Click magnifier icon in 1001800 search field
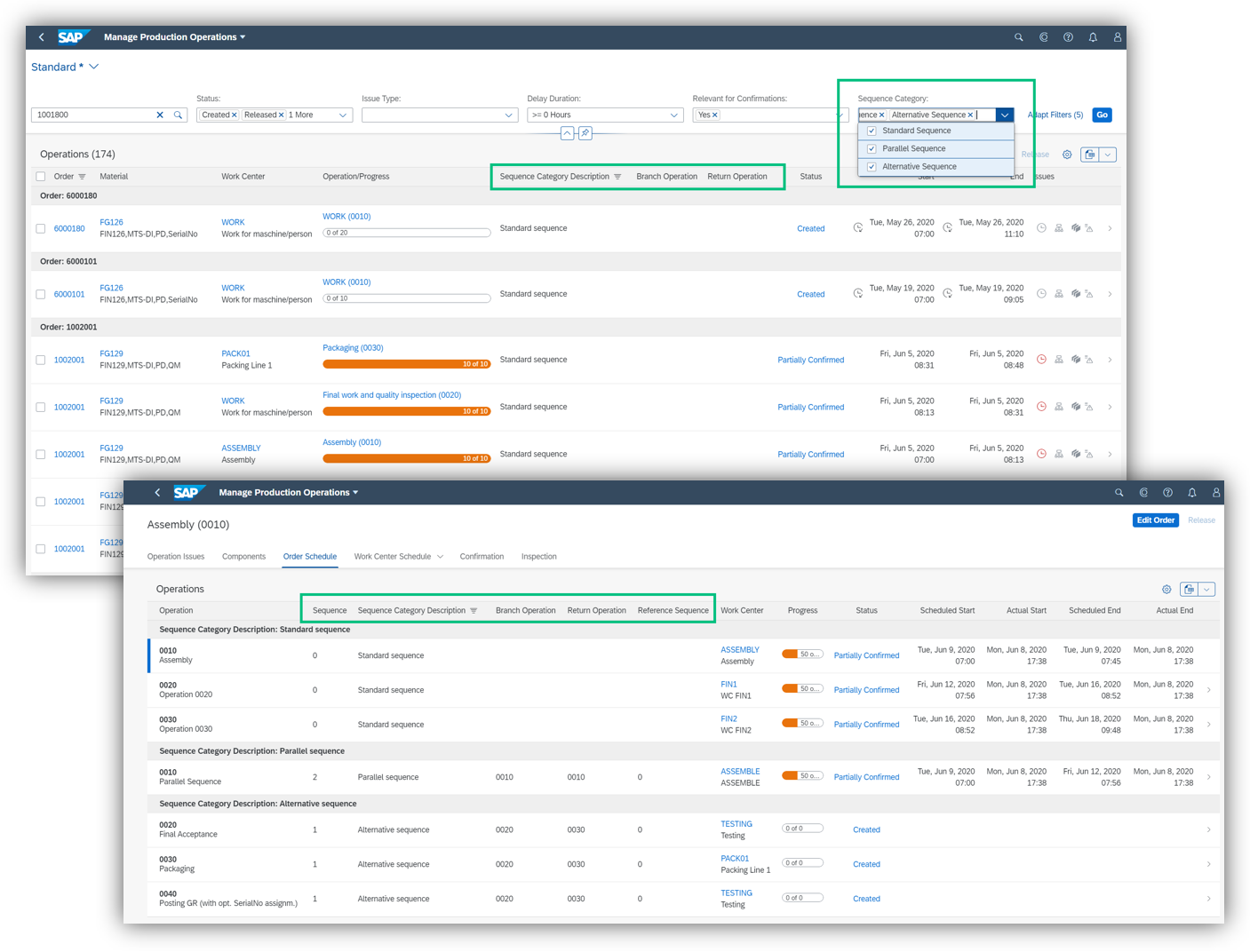1250x952 pixels. (179, 115)
